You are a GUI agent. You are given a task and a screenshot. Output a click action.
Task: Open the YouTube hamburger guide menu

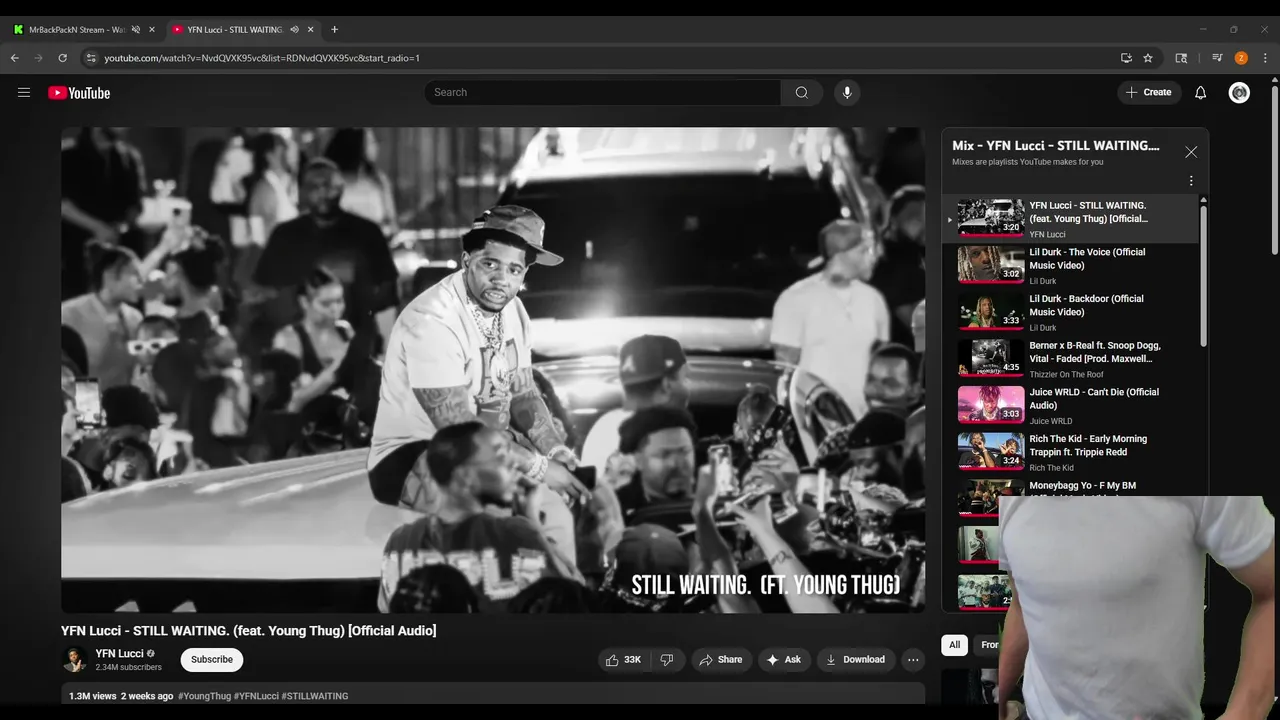coord(24,93)
